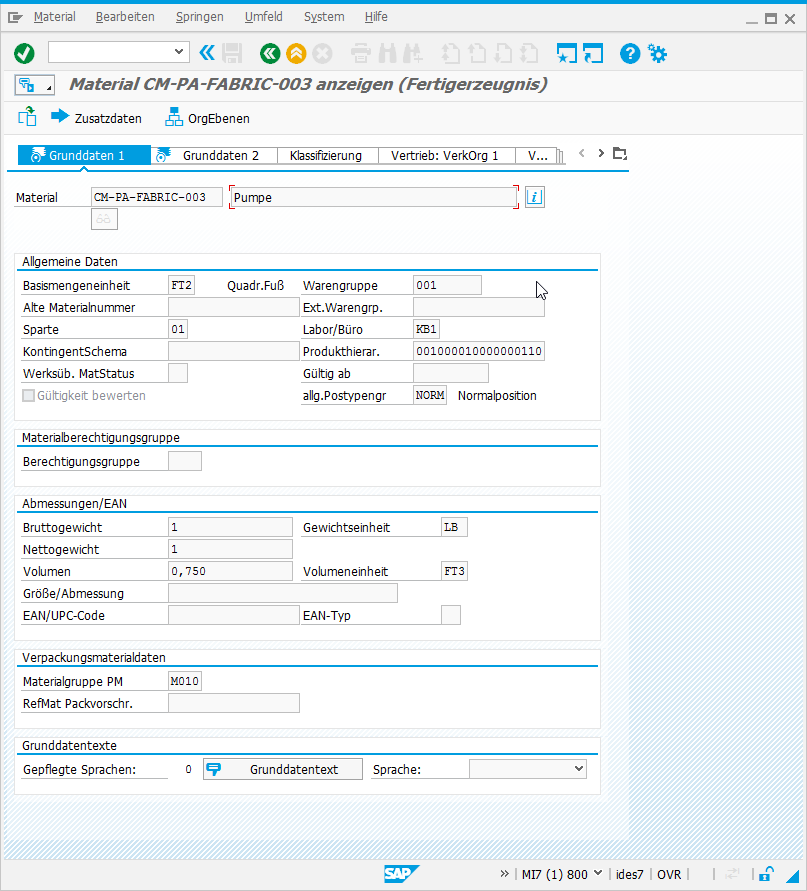Open the Bearbeiten menu

125,17
